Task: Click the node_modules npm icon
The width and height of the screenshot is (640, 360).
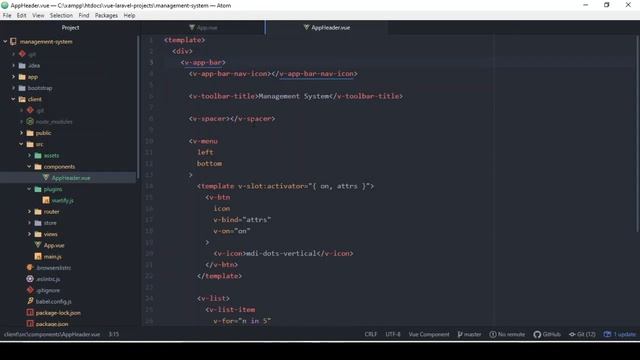Action: [x=30, y=122]
